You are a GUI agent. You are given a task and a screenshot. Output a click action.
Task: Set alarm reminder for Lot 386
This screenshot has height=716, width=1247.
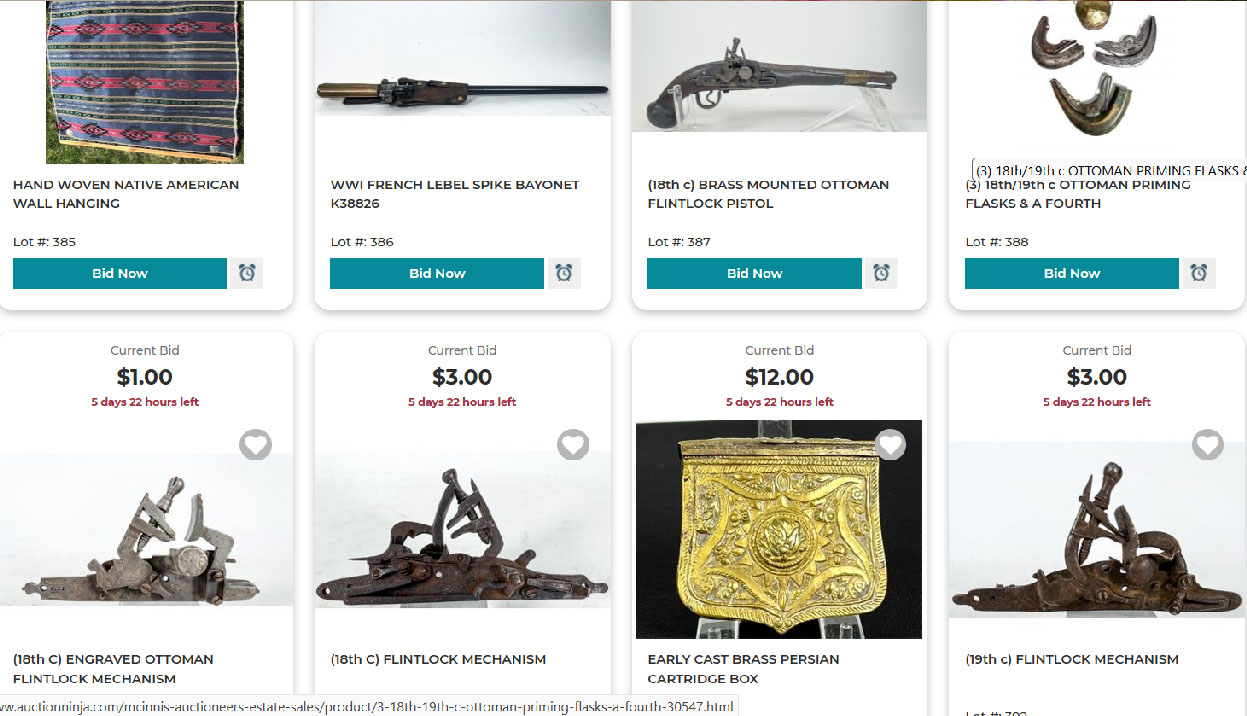click(564, 273)
